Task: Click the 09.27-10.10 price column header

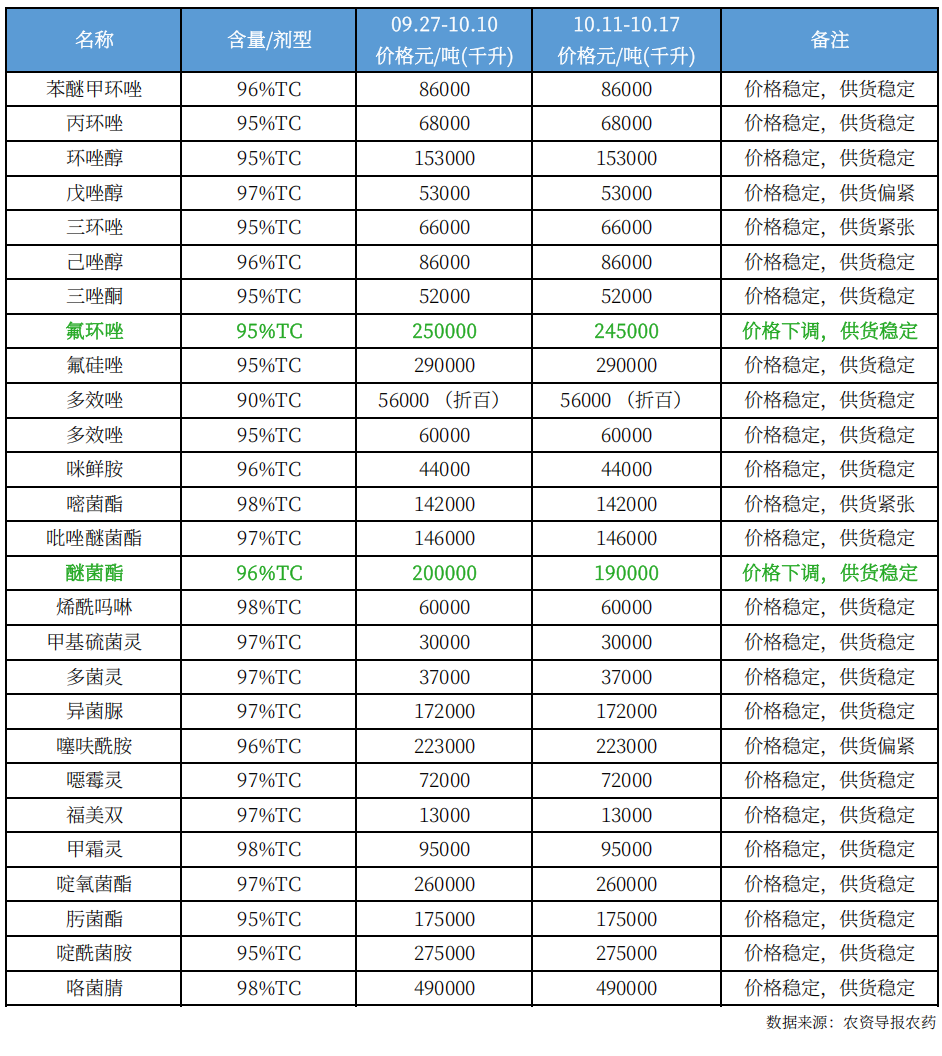Action: click(x=444, y=40)
